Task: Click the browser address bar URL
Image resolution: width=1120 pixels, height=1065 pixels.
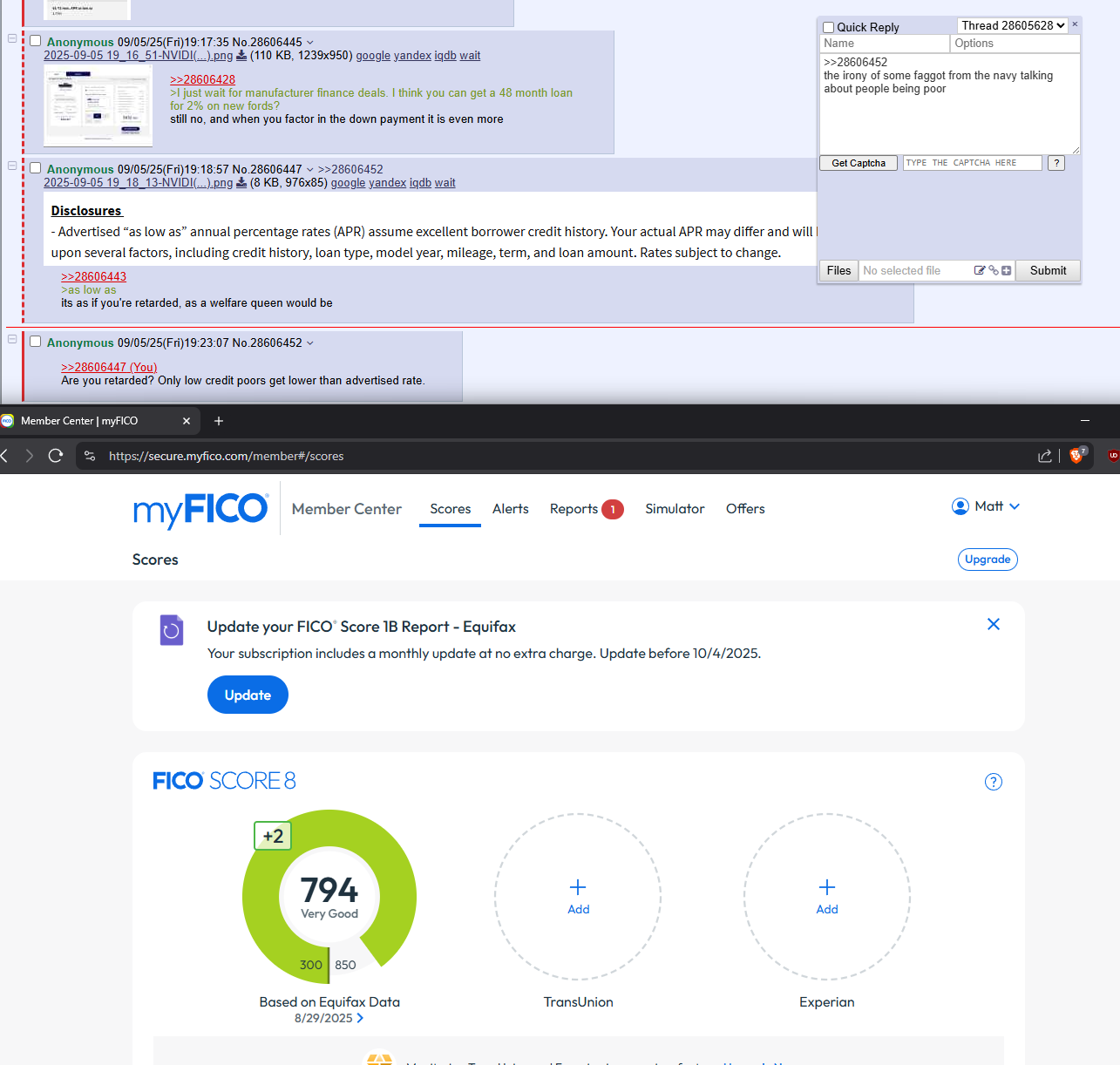Action: coord(226,456)
